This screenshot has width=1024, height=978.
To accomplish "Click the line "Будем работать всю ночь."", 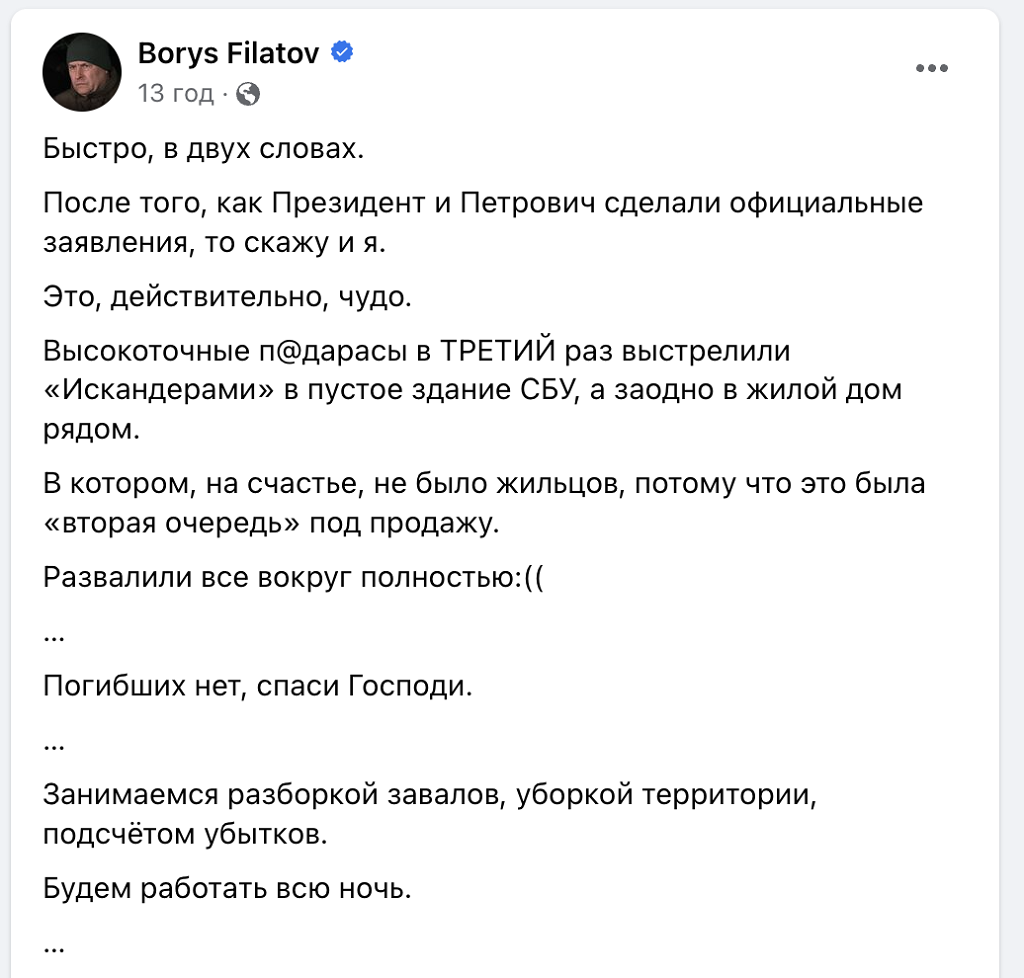I will [x=227, y=888].
